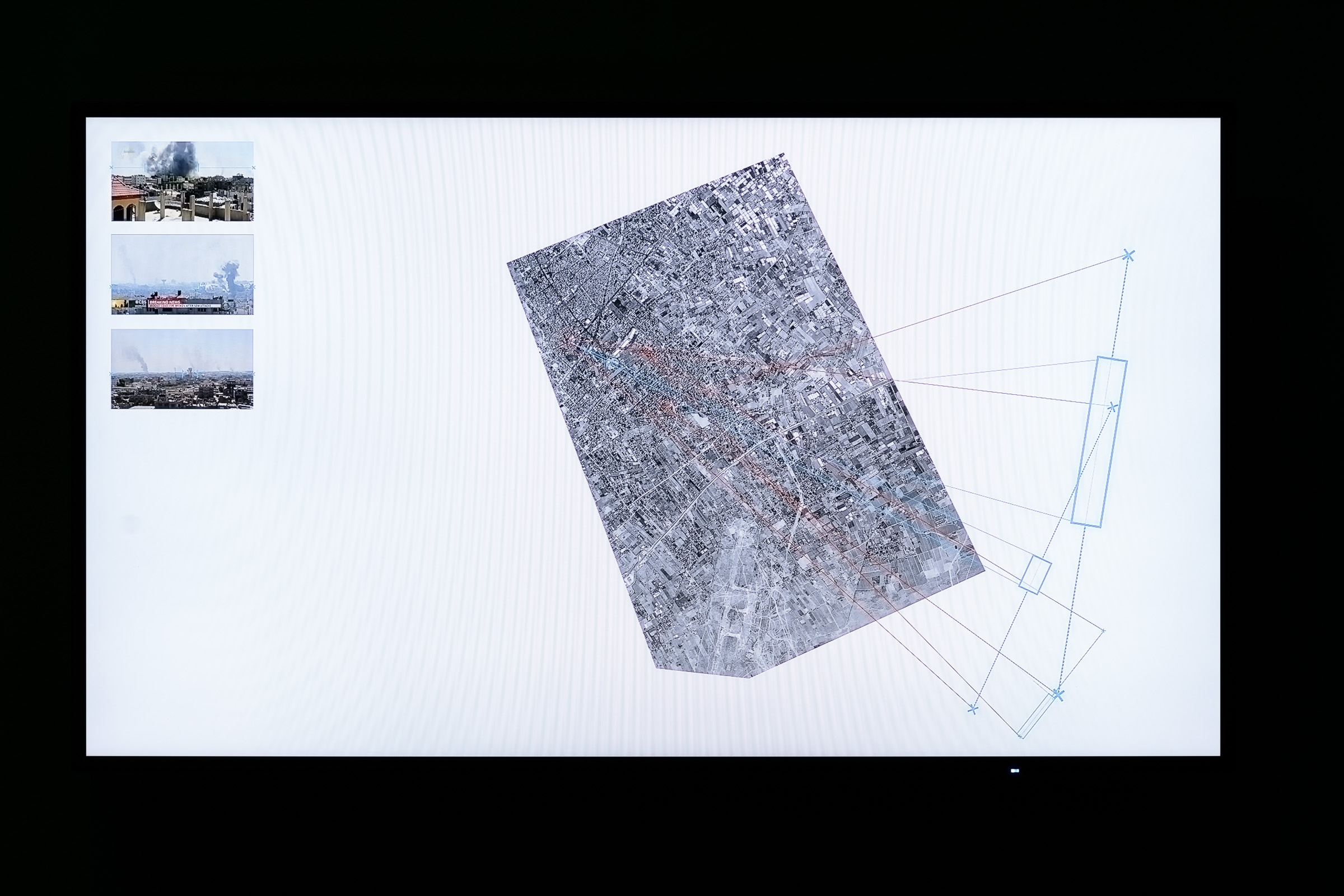Click left X marker on top thumbnail
The height and width of the screenshot is (896, 1344).
111,167
